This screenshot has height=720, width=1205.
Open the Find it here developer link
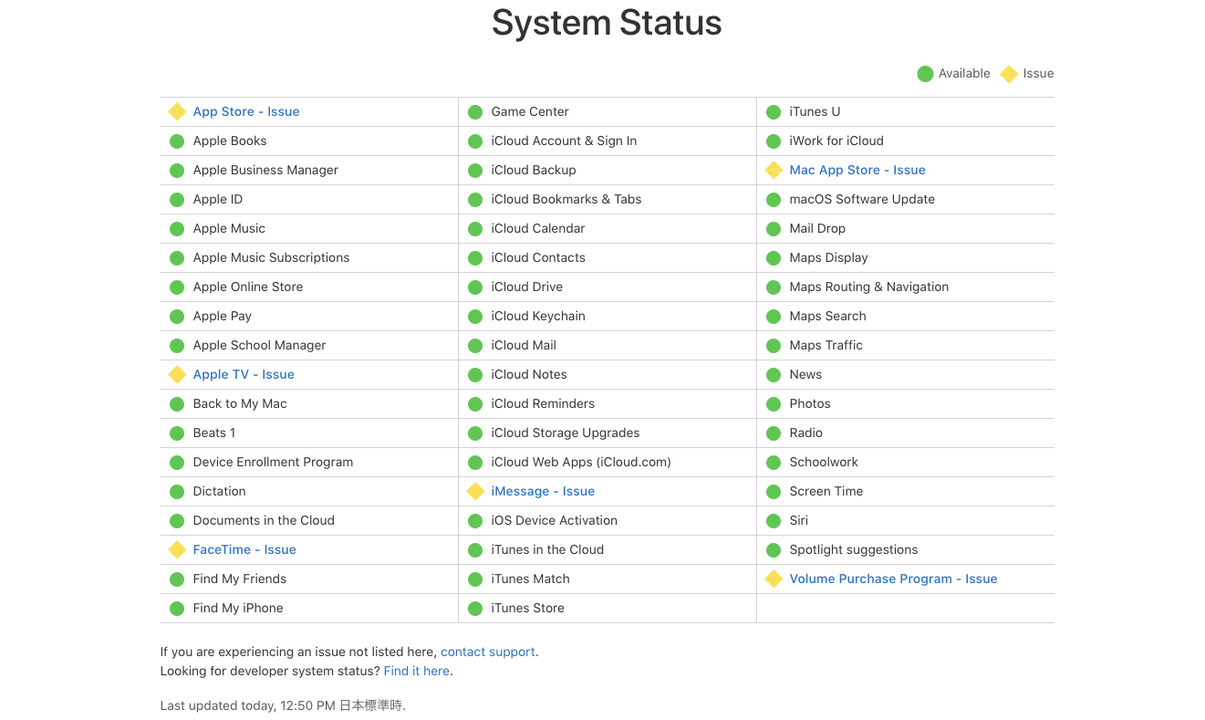(416, 671)
